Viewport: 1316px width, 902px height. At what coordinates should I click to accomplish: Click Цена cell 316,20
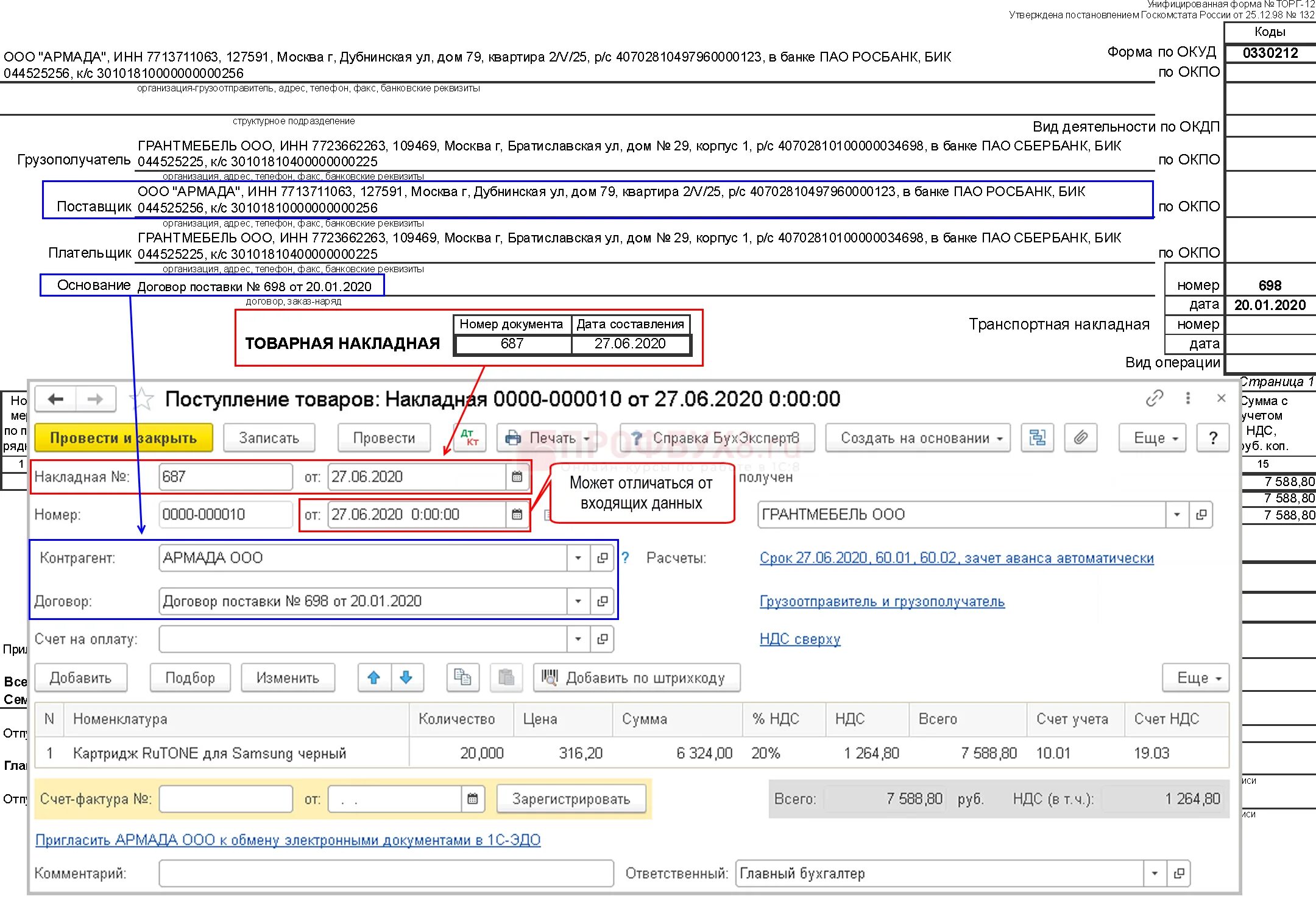point(563,753)
